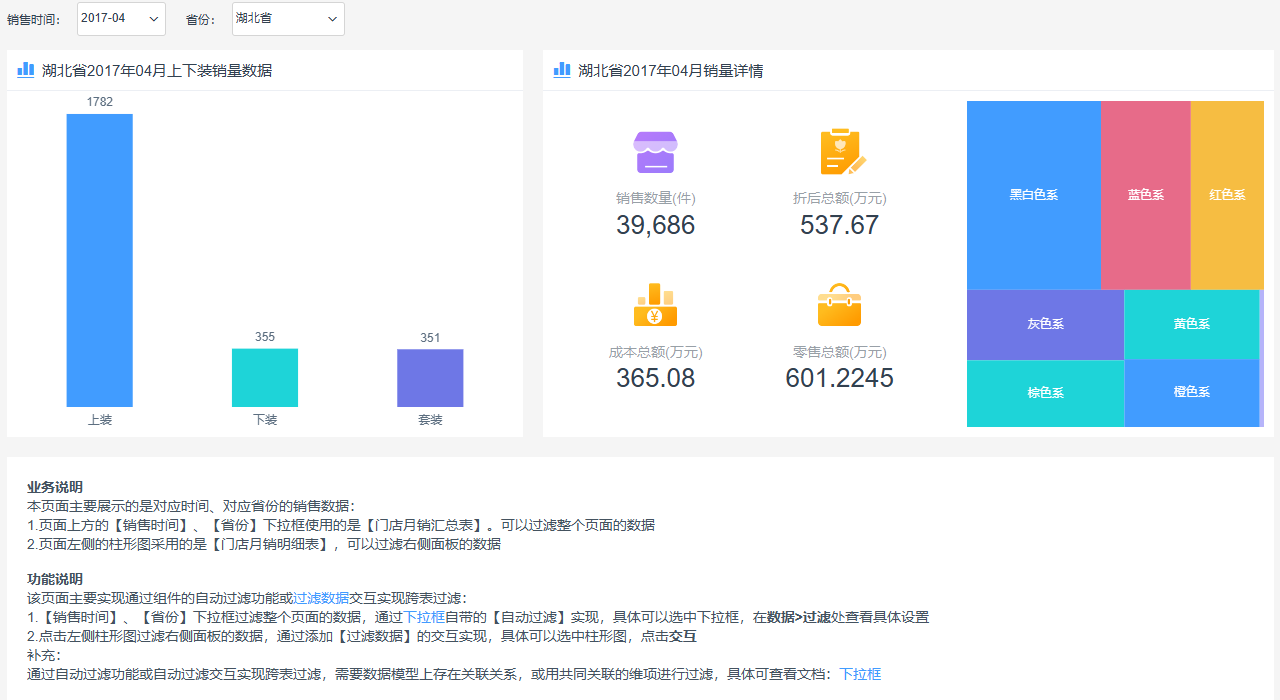The image size is (1280, 700).
Task: Click the 棕色系 treemap segment
Action: coord(1045,393)
